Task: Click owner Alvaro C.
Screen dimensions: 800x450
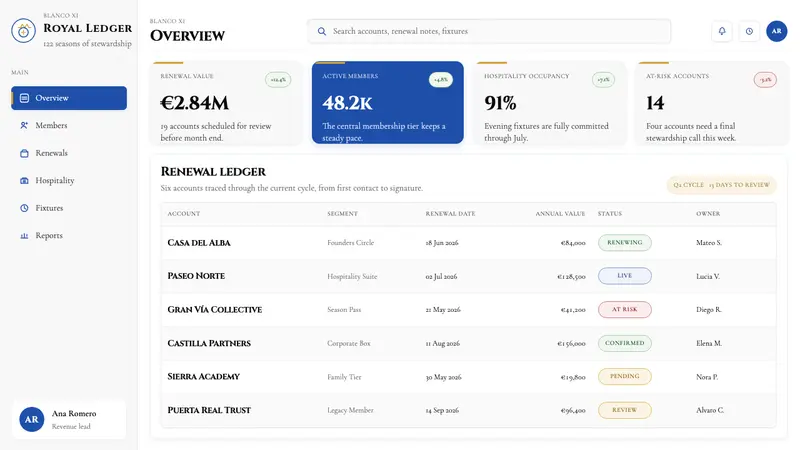Action: pos(710,410)
